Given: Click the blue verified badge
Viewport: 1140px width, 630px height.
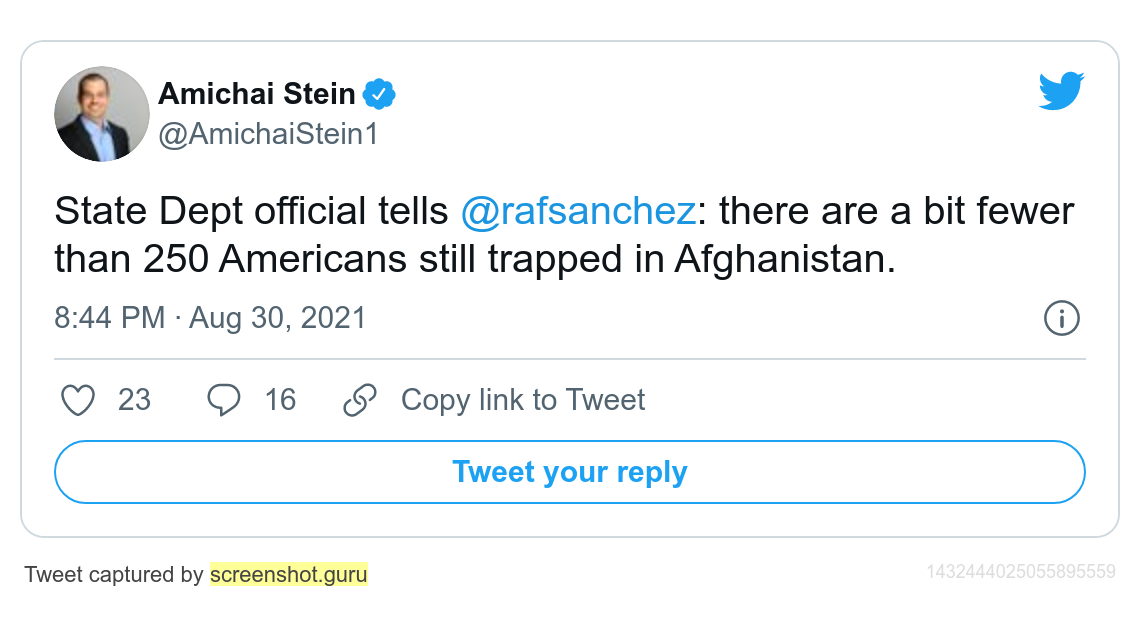Looking at the screenshot, I should [x=379, y=94].
